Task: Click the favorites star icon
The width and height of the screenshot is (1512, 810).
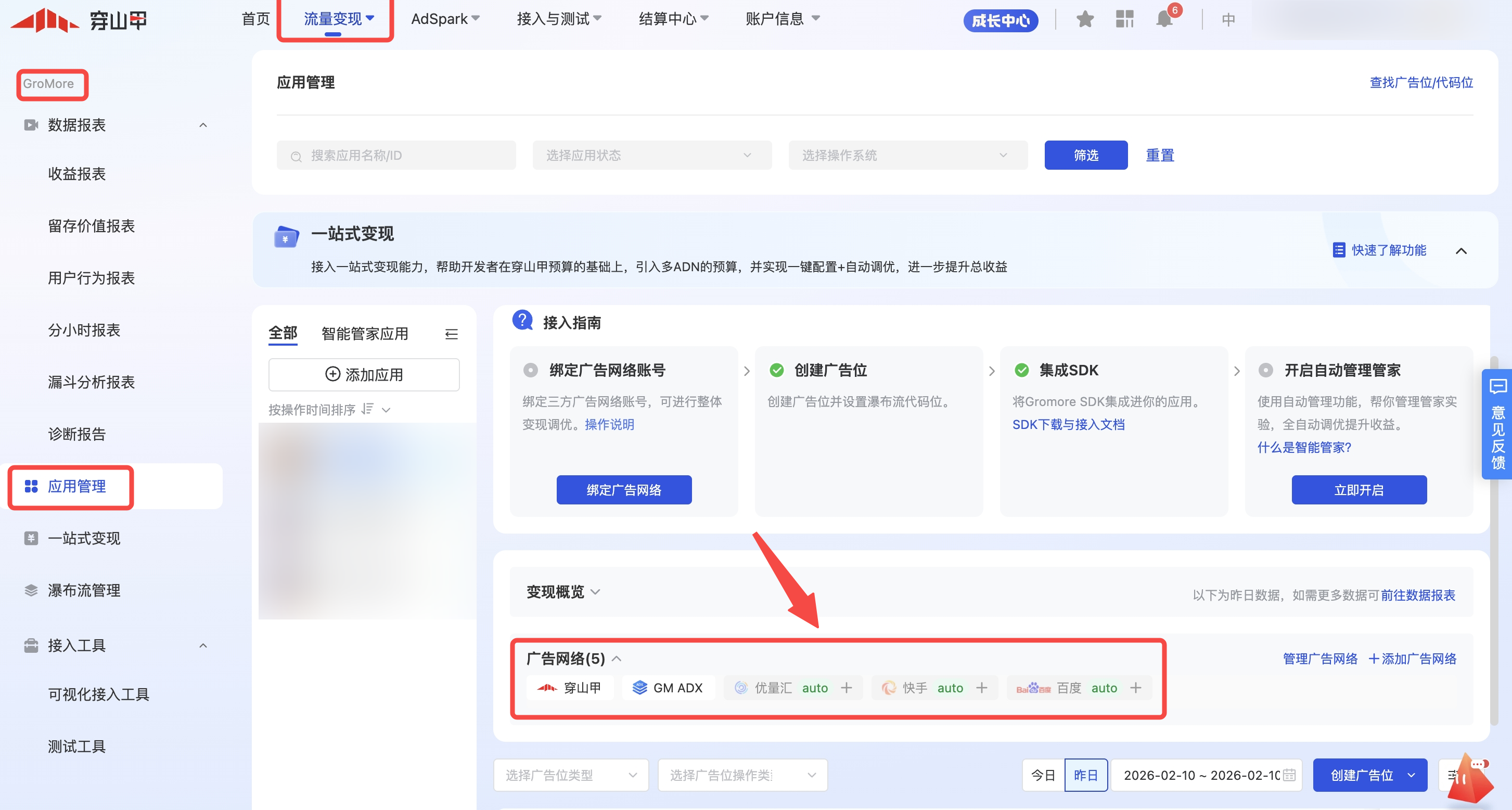Action: point(1085,19)
